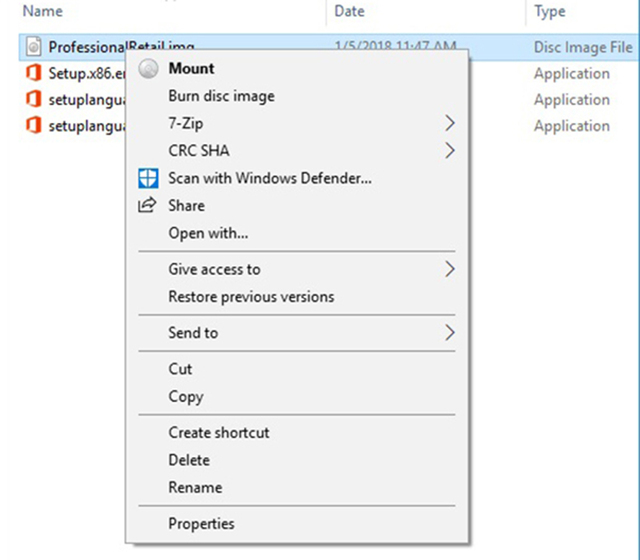This screenshot has width=640, height=560.
Task: Sort by the Name column header
Action: coord(42,11)
